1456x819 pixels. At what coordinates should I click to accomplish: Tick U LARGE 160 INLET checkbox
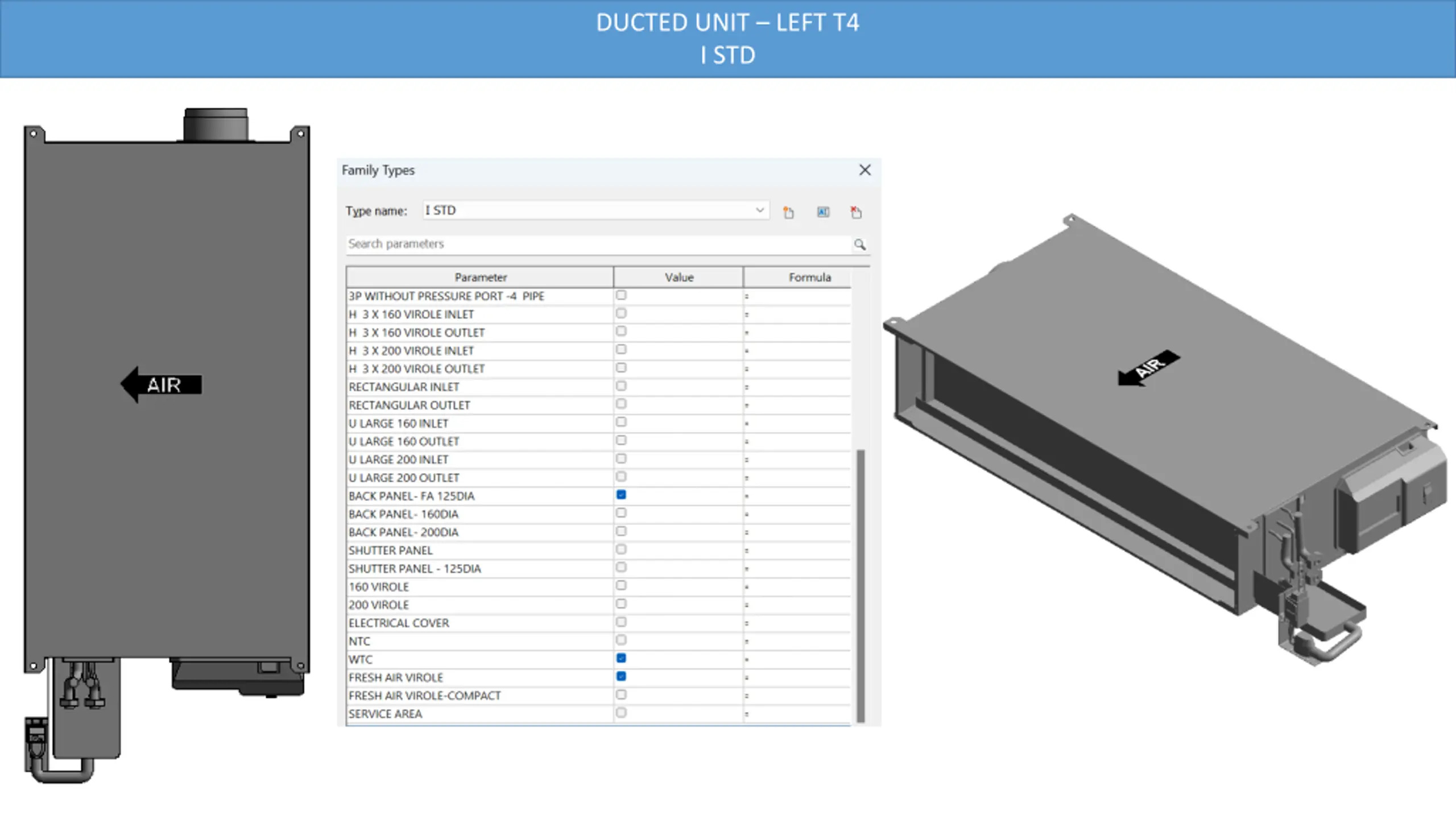click(x=621, y=422)
